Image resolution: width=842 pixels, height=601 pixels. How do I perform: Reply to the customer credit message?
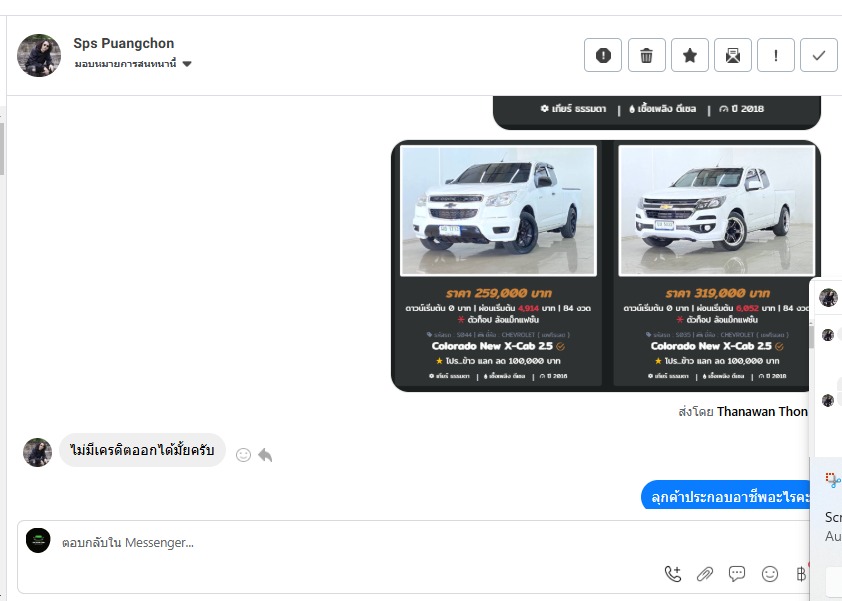click(265, 455)
